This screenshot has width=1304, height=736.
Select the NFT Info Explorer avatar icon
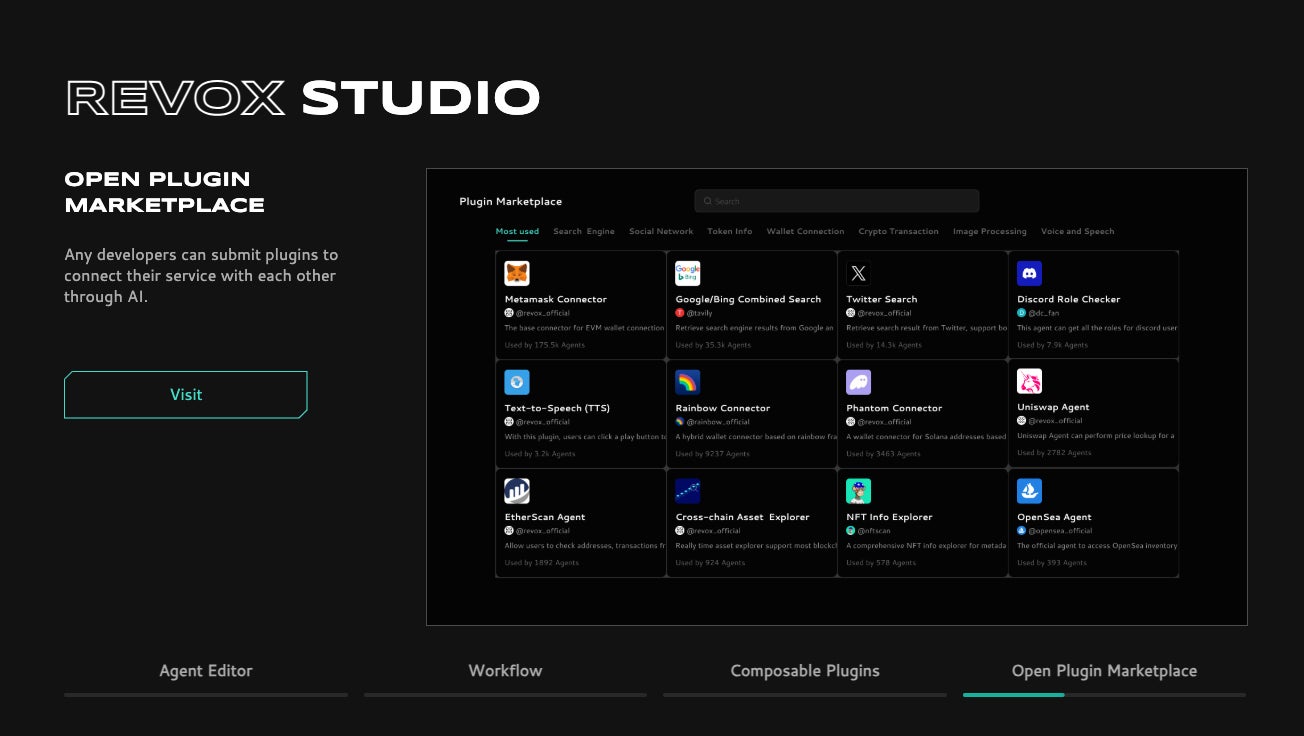(859, 491)
